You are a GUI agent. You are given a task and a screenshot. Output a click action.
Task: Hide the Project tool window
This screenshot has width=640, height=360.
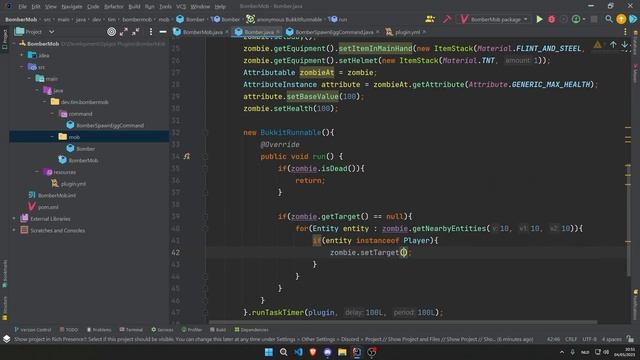pos(163,31)
